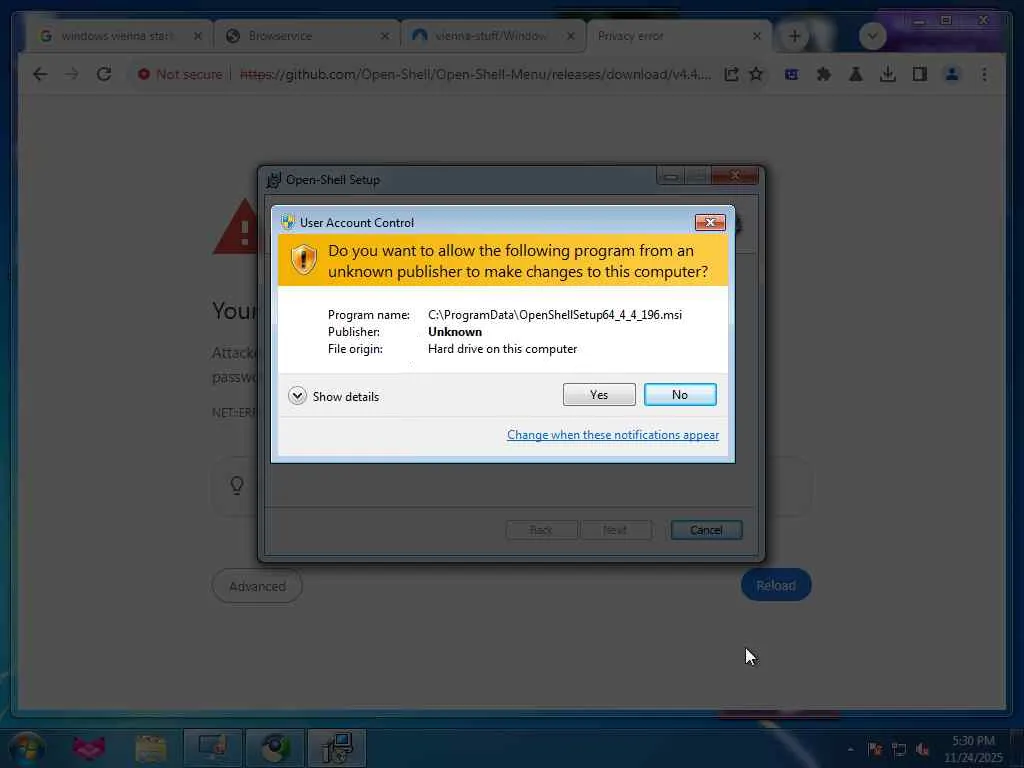The height and width of the screenshot is (768, 1024).
Task: Close the vienna-stuff tab
Action: [571, 36]
